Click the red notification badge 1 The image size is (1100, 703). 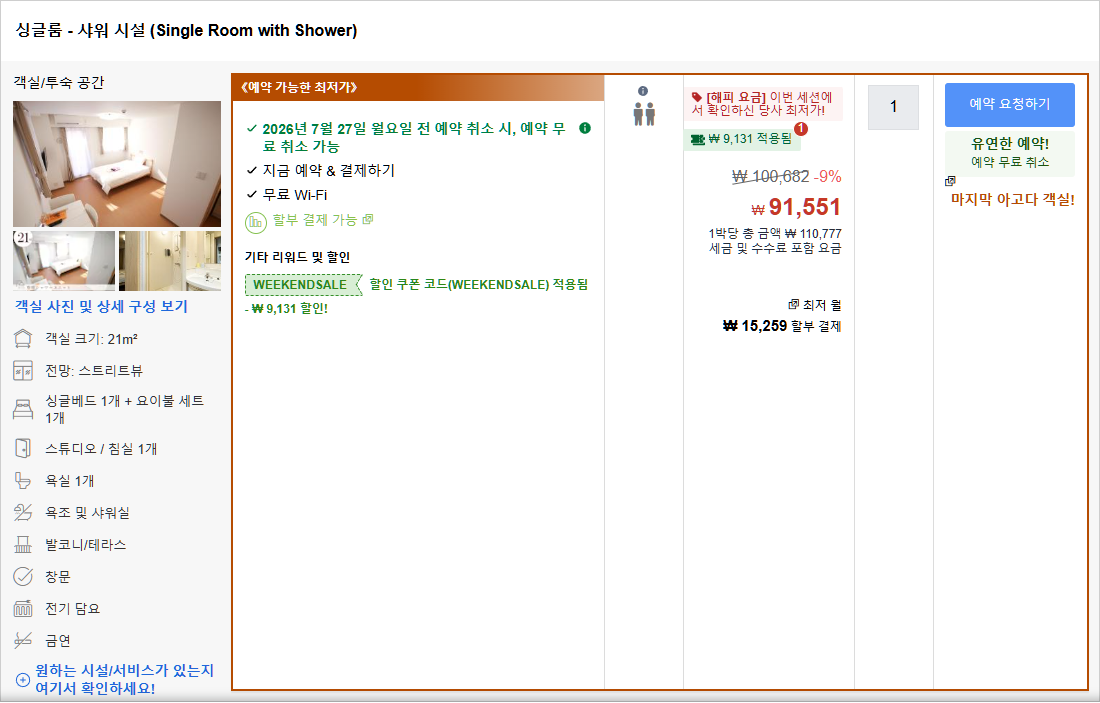(x=801, y=129)
